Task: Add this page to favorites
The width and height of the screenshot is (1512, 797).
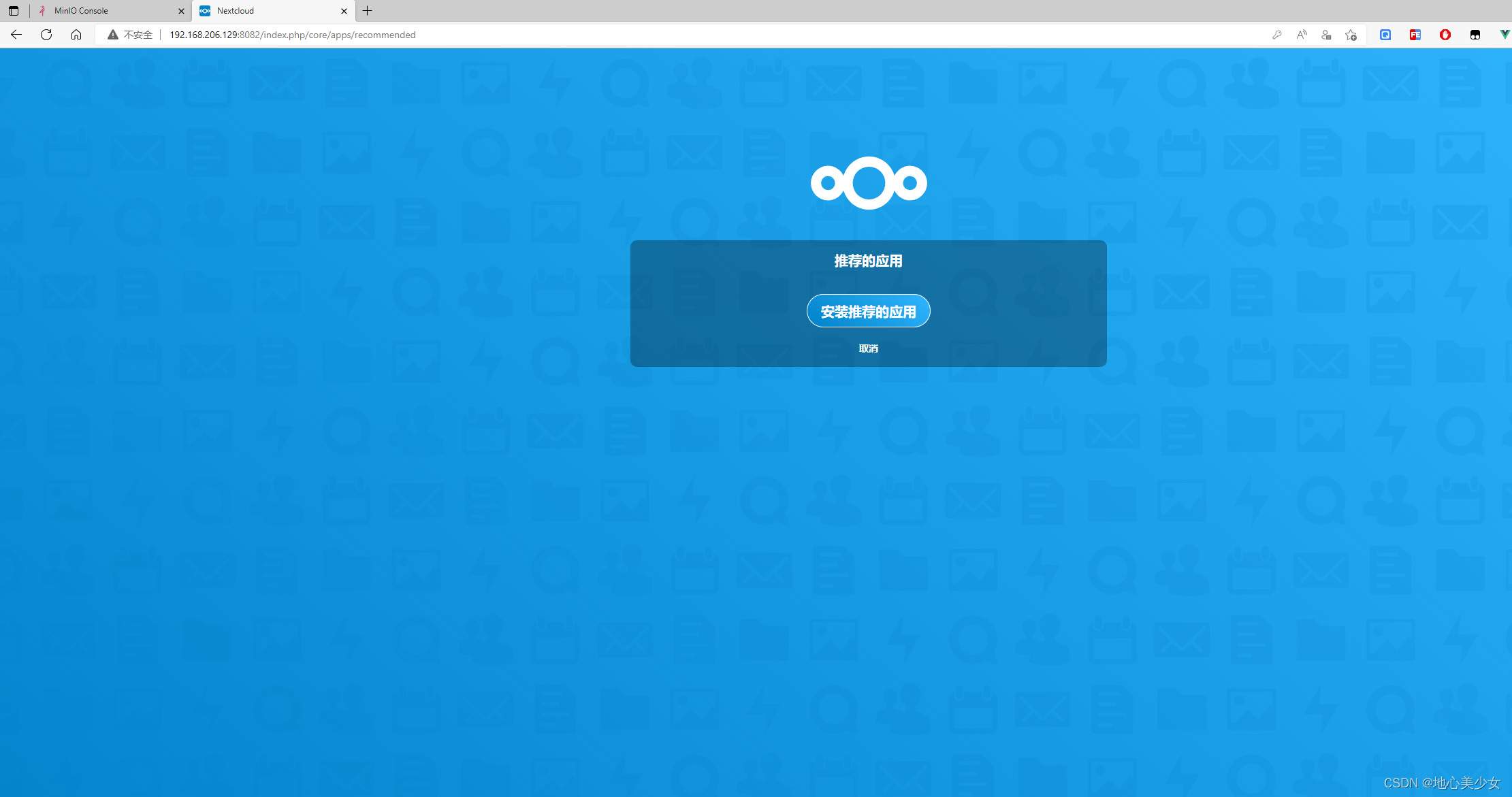Action: [1351, 35]
